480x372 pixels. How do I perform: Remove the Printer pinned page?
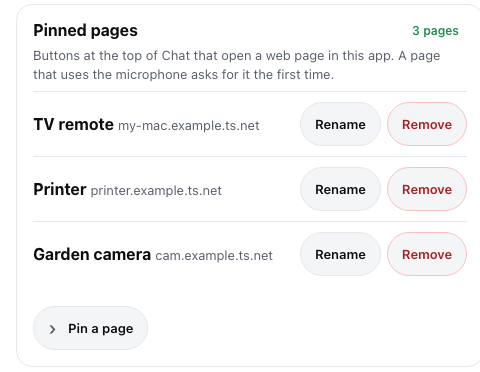click(427, 189)
